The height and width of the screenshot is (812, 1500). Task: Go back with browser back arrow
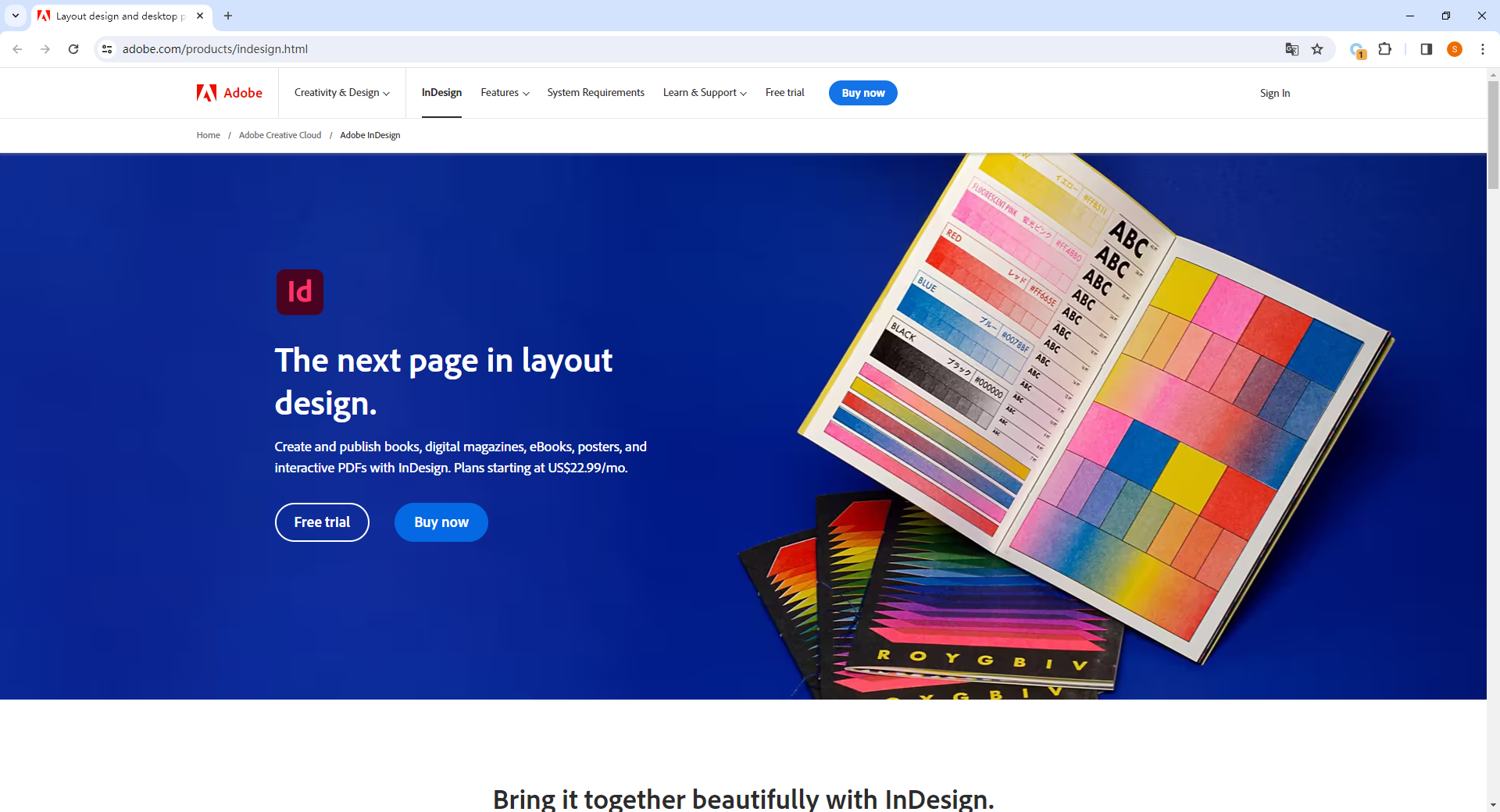pos(17,49)
